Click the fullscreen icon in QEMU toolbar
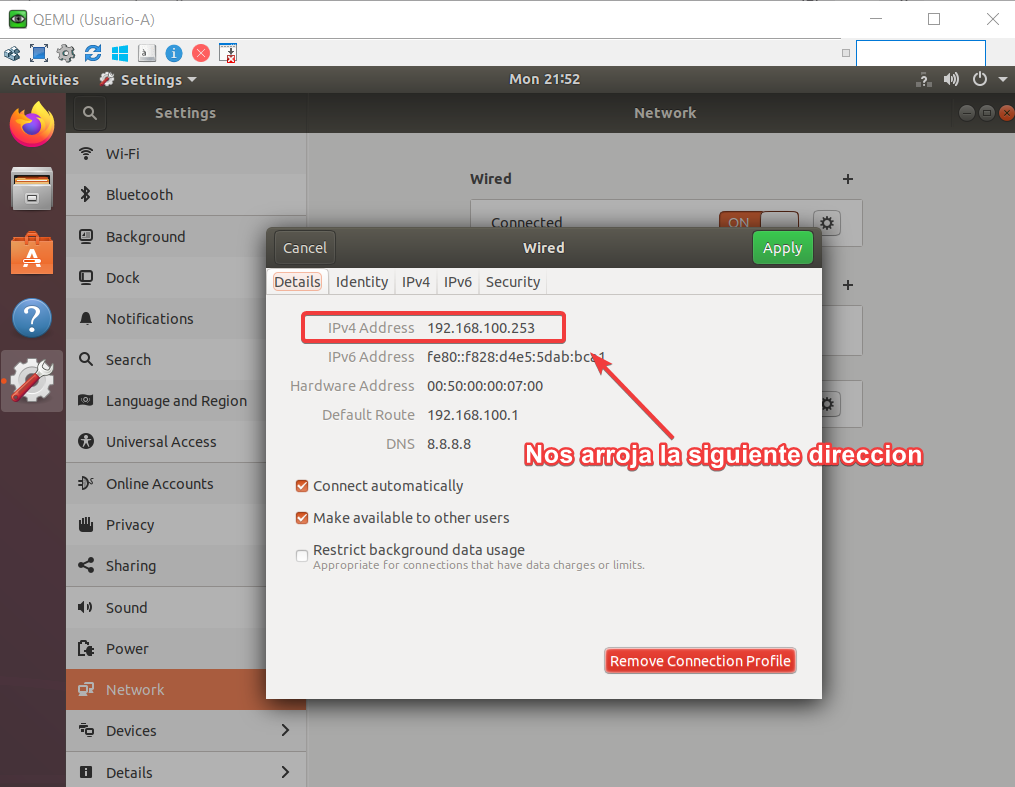 tap(39, 53)
